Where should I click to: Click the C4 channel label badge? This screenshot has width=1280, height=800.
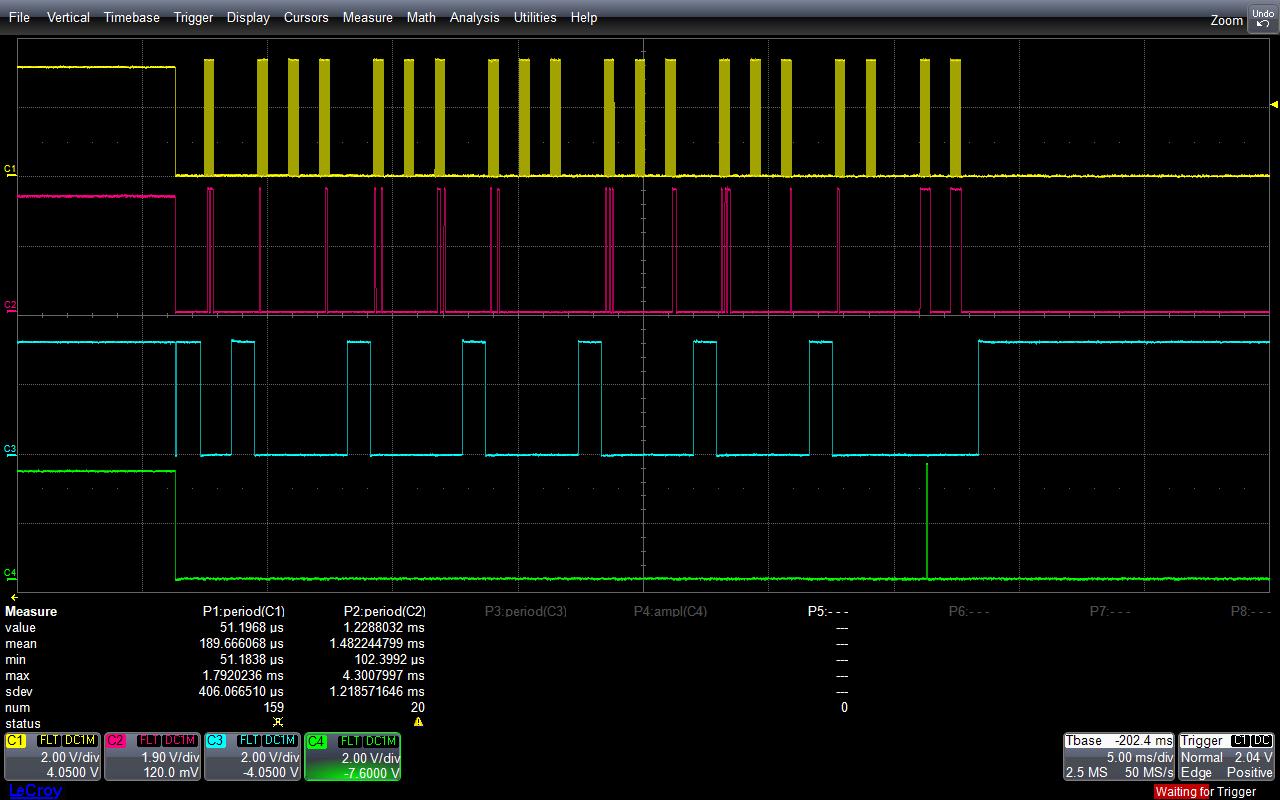(318, 740)
